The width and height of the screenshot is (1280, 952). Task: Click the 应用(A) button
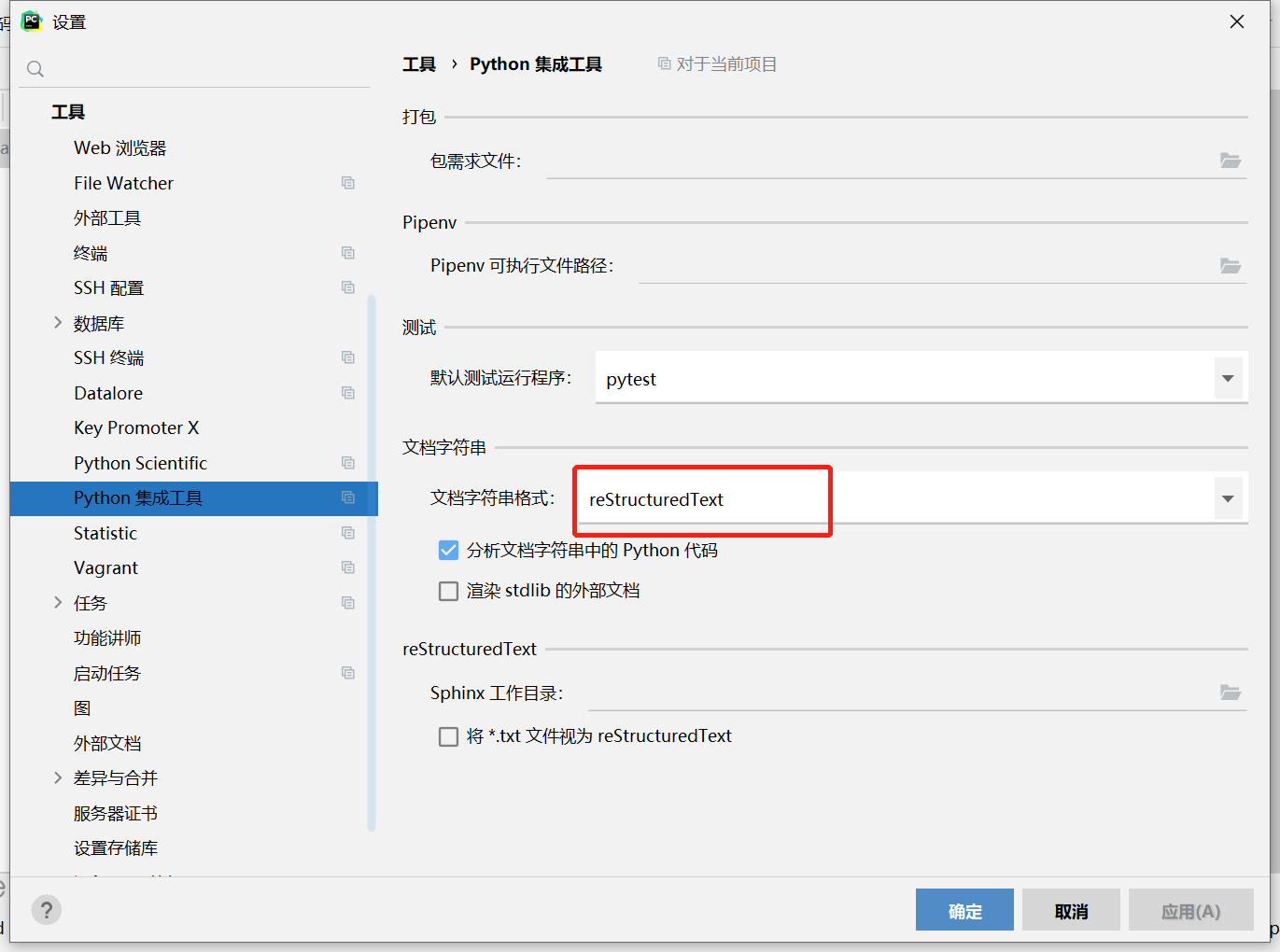pos(1190,910)
